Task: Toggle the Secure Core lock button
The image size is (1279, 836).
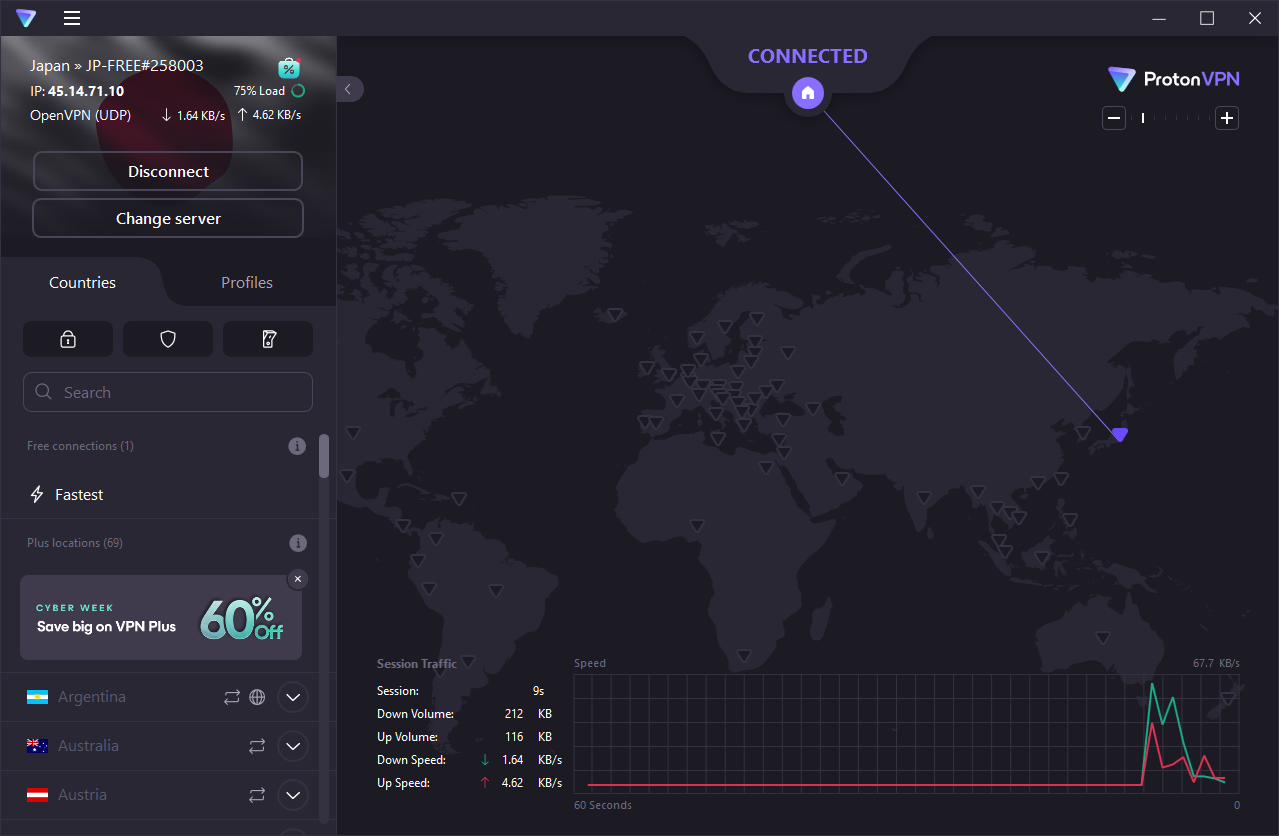Action: (x=68, y=339)
